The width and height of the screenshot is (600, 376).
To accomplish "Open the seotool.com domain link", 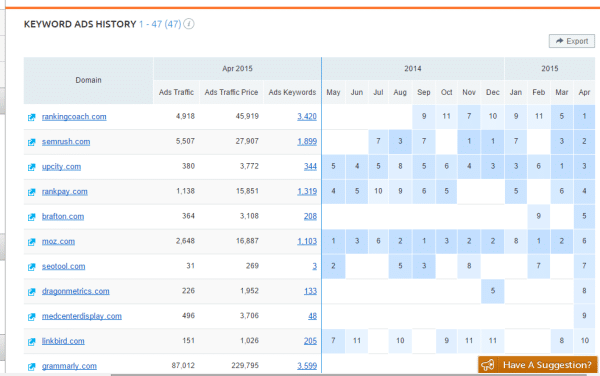I will [x=64, y=266].
